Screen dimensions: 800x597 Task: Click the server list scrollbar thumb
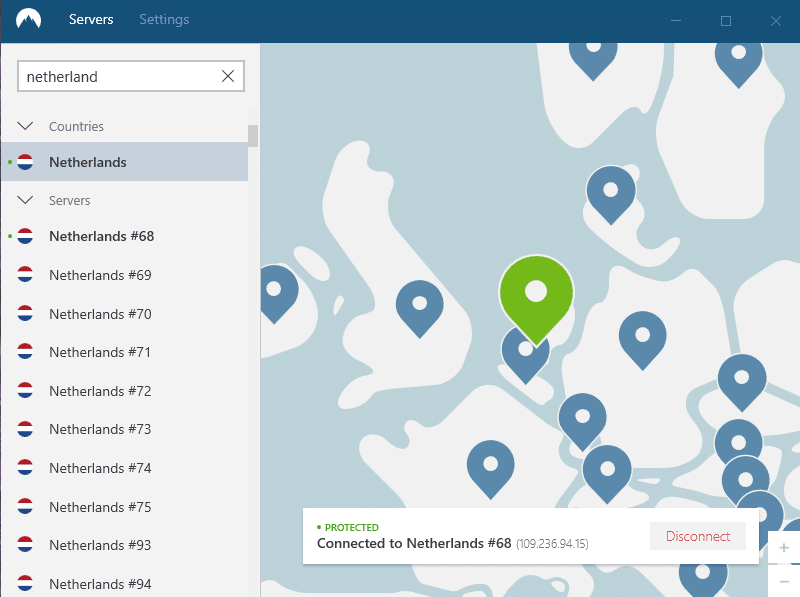pos(253,136)
